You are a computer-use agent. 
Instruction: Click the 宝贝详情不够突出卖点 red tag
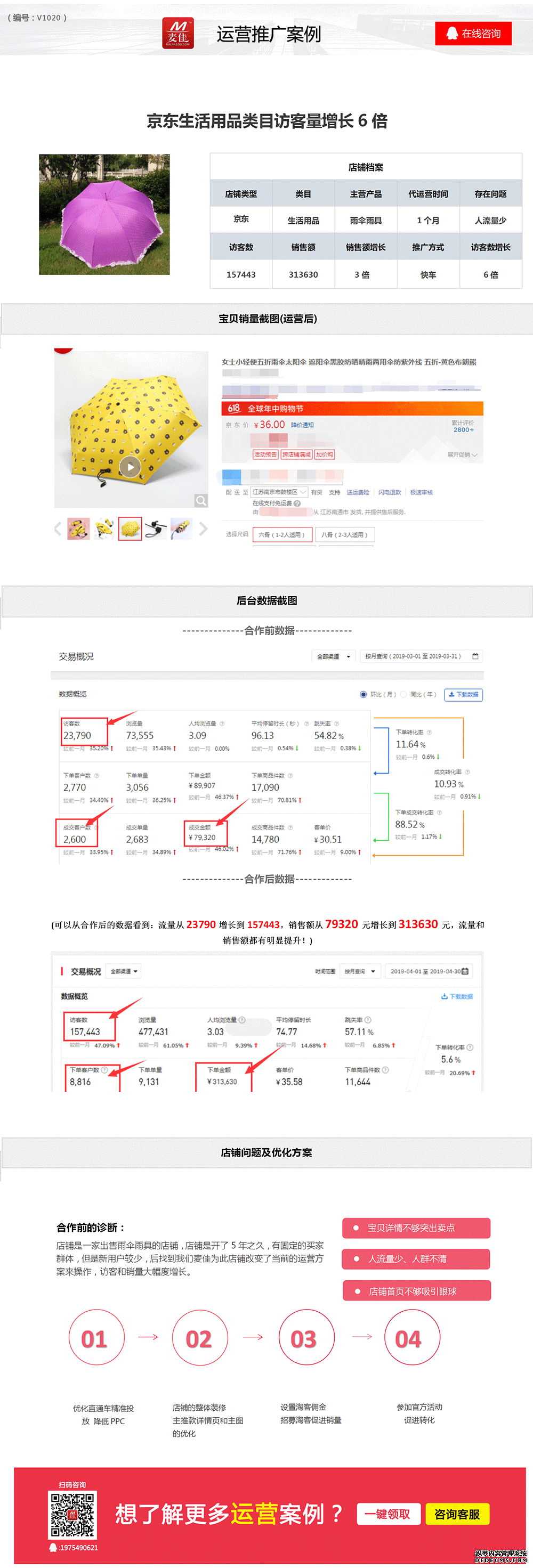(416, 1228)
